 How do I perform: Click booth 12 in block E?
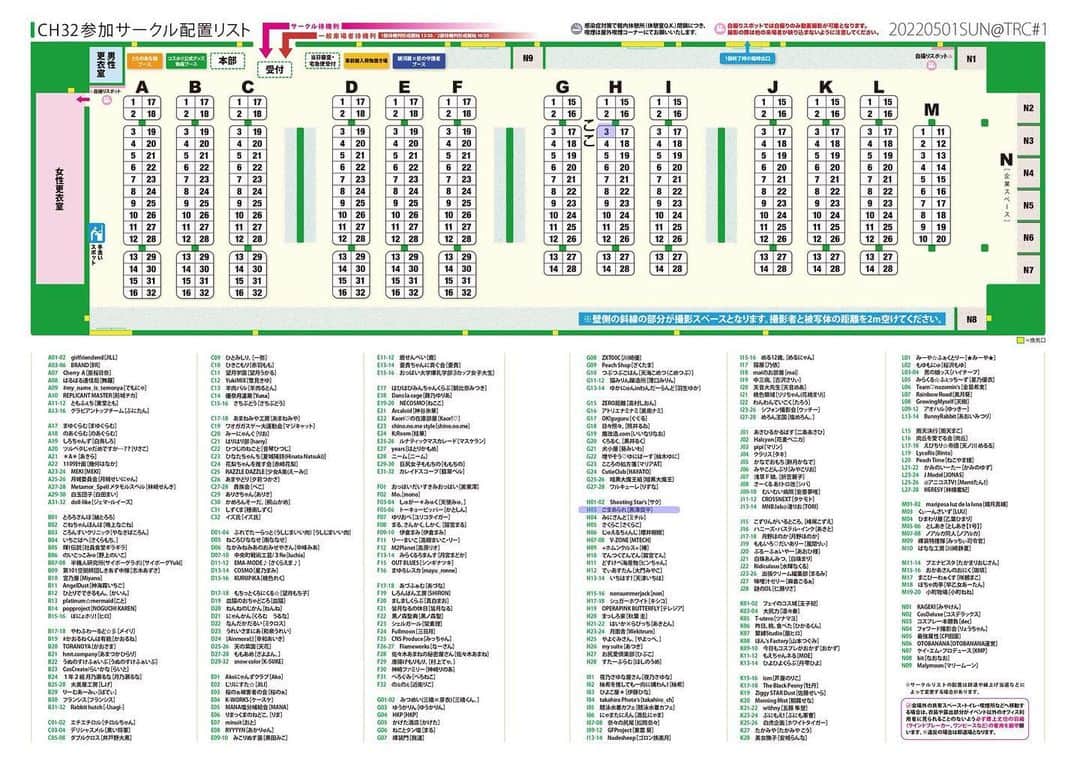(x=395, y=239)
